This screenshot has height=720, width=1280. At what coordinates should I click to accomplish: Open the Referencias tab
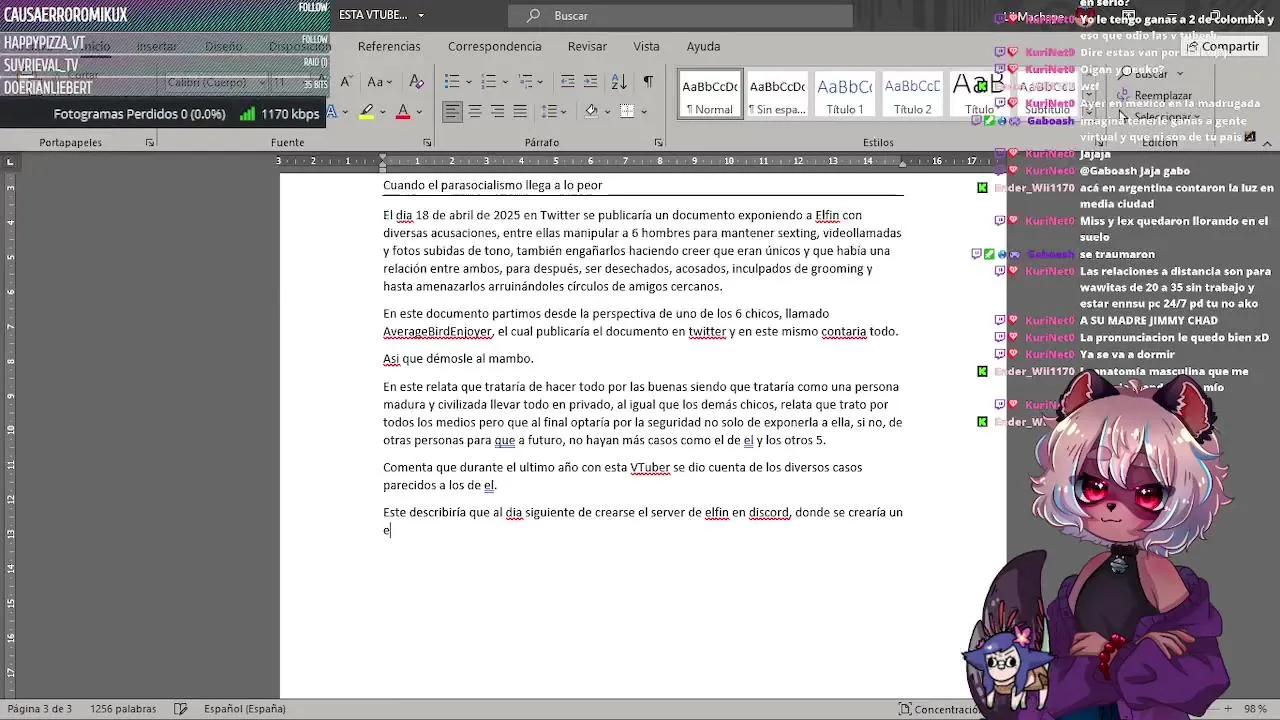389,46
